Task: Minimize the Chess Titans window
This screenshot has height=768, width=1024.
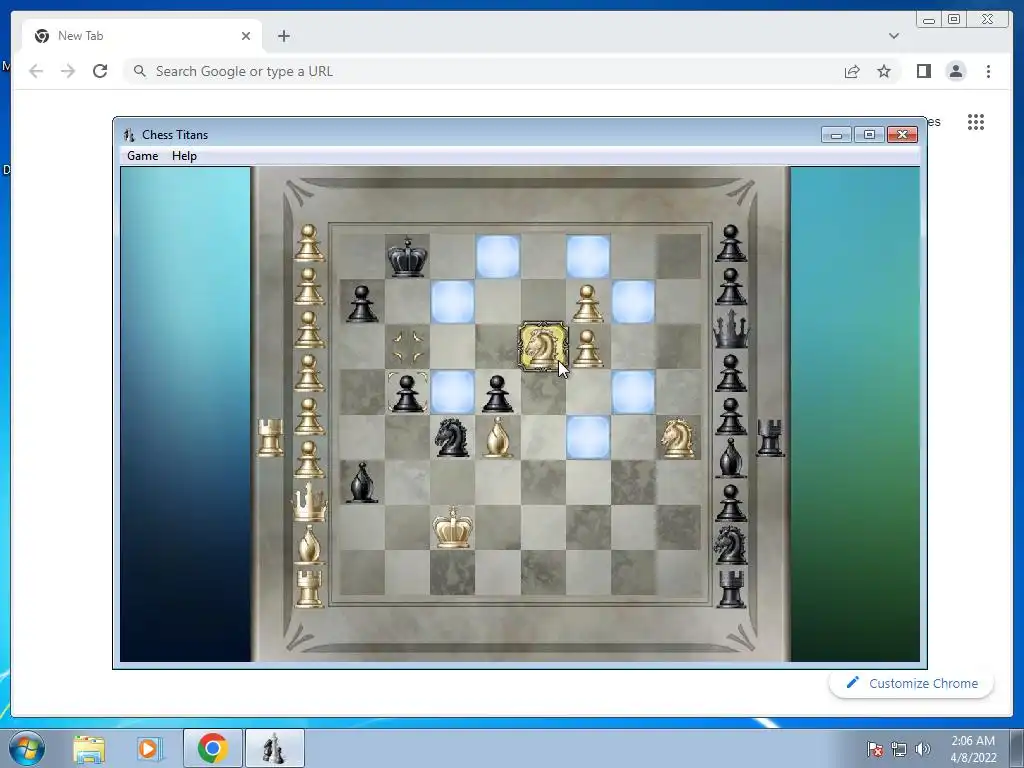Action: click(x=836, y=135)
